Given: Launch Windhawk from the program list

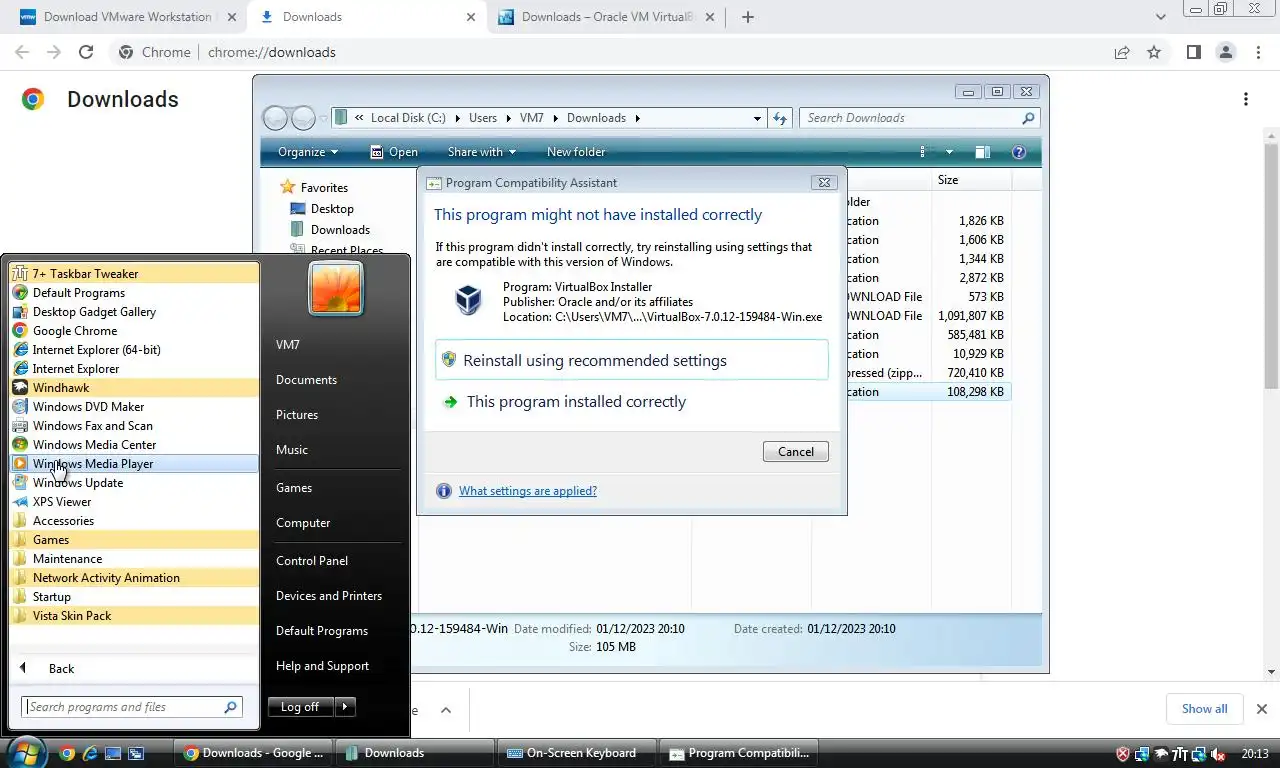Looking at the screenshot, I should tap(134, 387).
